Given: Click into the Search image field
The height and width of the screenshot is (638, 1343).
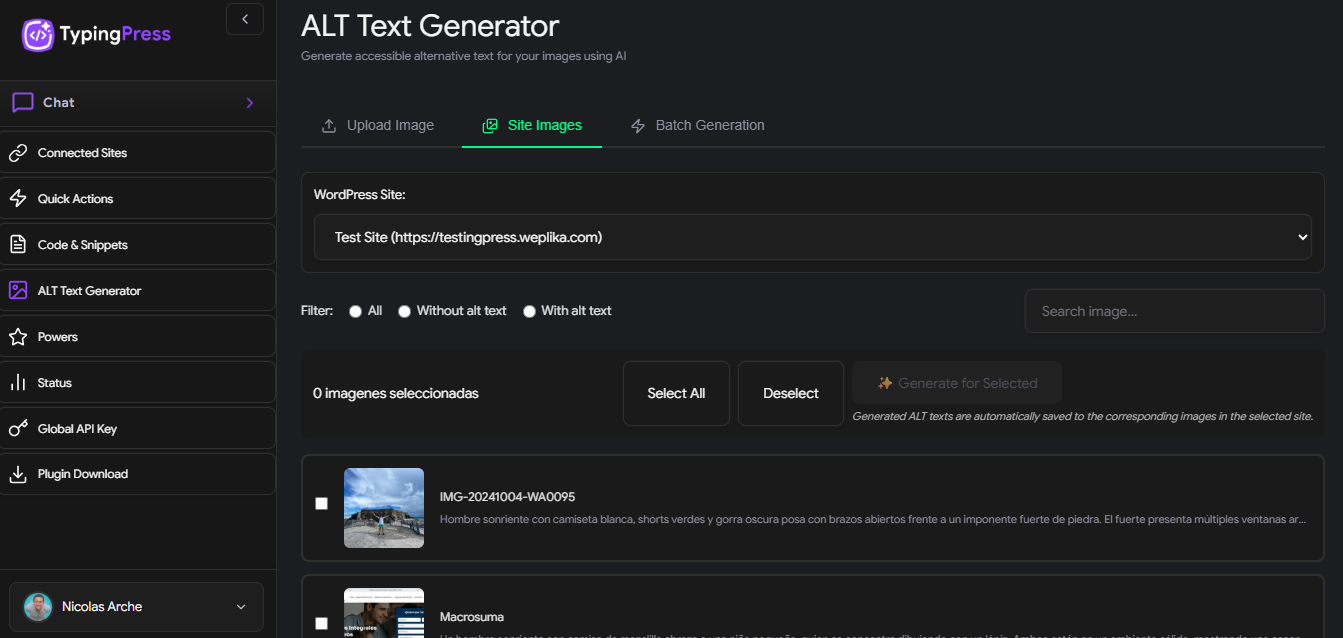Looking at the screenshot, I should [1174, 311].
